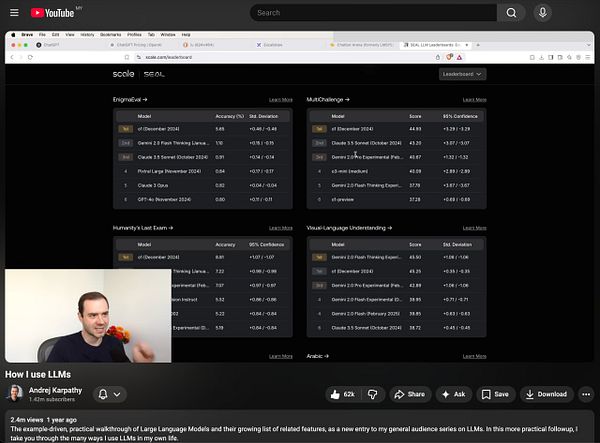Click 'Gemini 2.0 Flash (February 2025)' row

click(x=396, y=314)
